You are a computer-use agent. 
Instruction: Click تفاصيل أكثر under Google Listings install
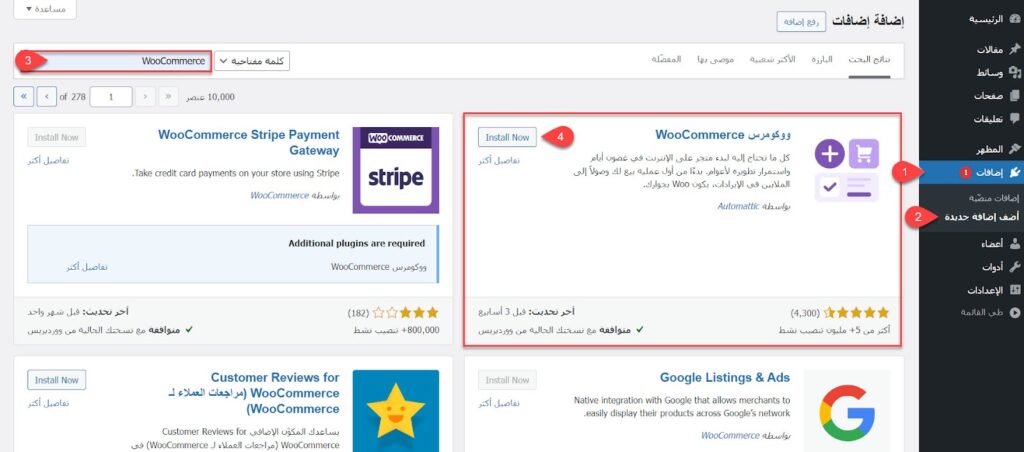click(499, 403)
